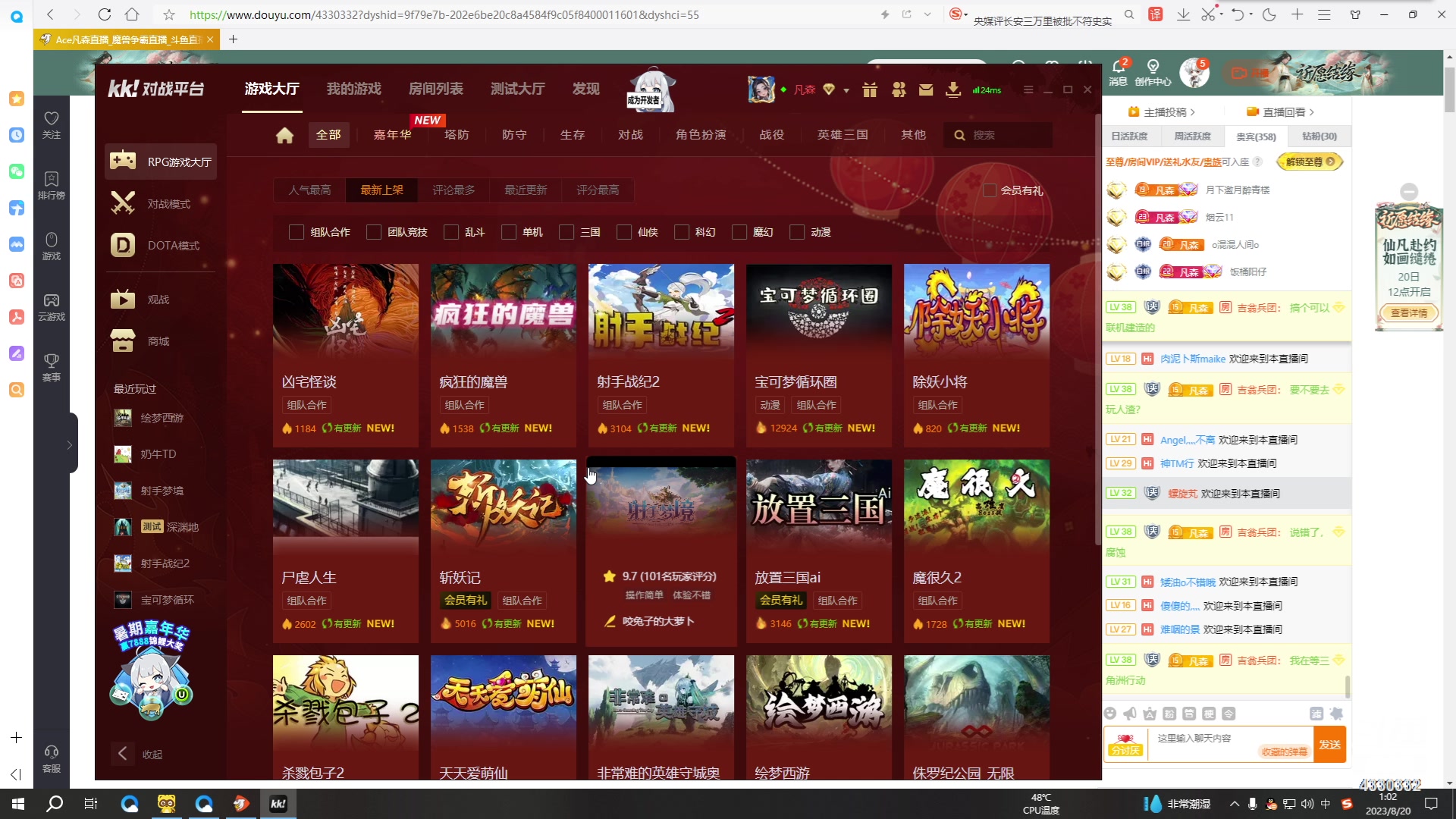Open Douyu 消息 notification bell
The width and height of the screenshot is (1456, 819).
pos(1119,74)
